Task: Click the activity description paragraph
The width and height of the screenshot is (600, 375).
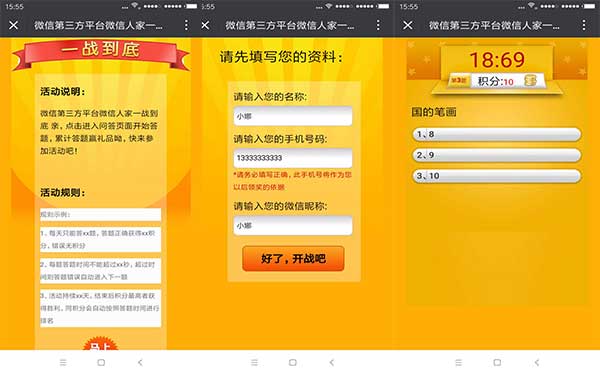Action: (99, 132)
